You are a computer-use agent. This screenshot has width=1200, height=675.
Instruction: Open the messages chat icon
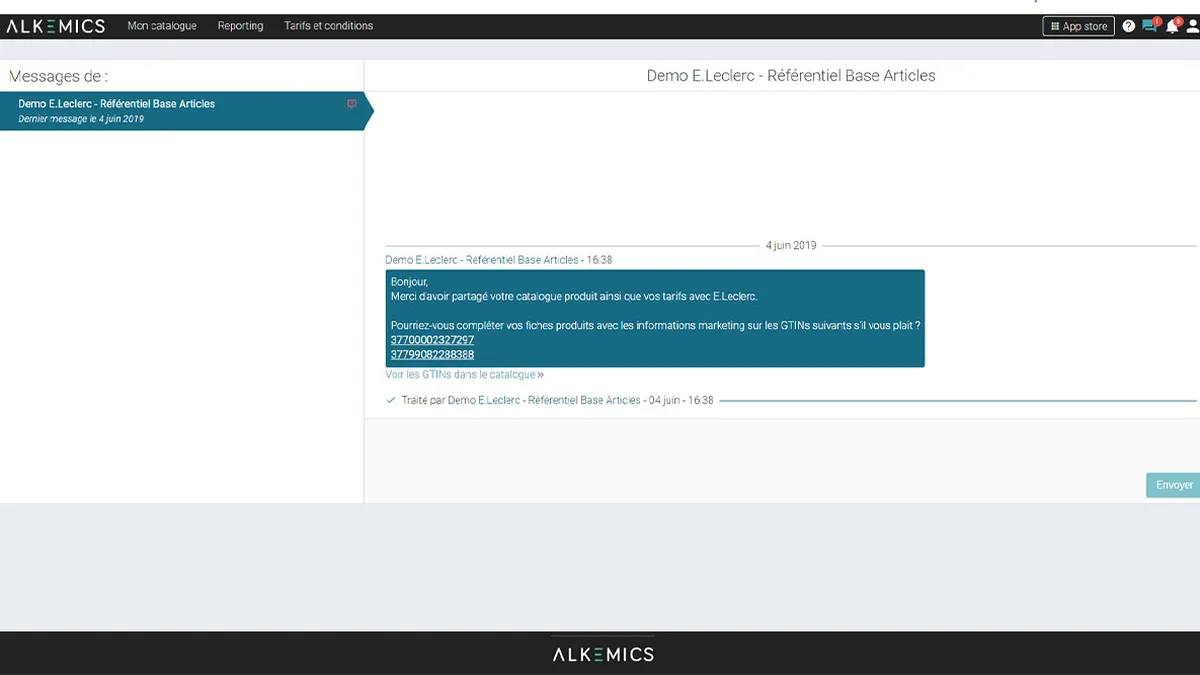coord(1150,26)
